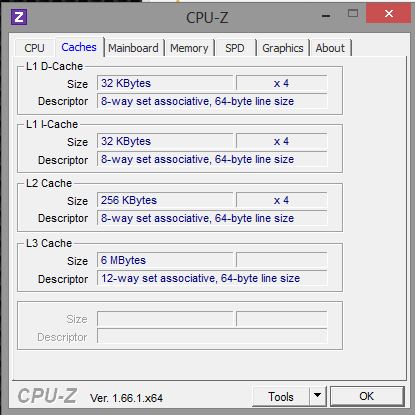The width and height of the screenshot is (415, 415).
Task: Select the Caches tab
Action: pos(79,47)
